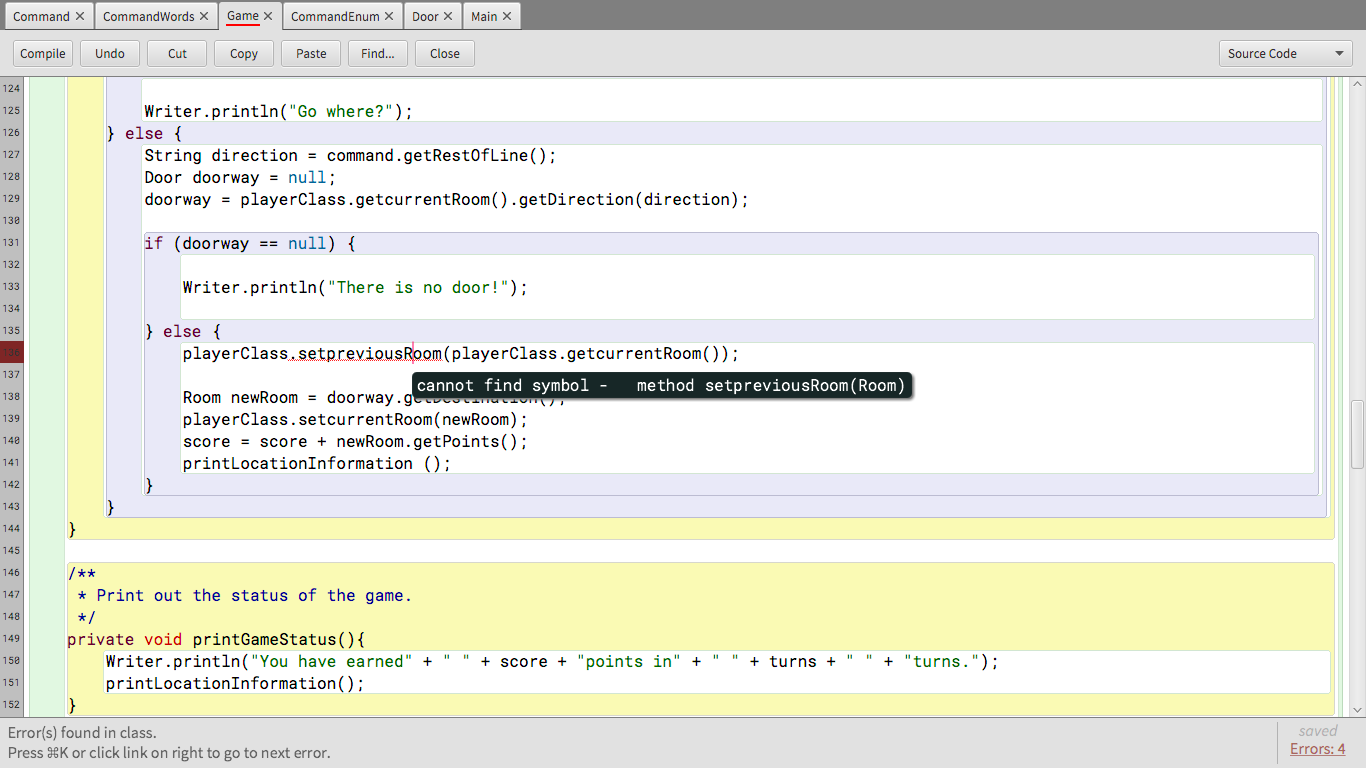Click the "There is no door!" println line

click(x=355, y=287)
